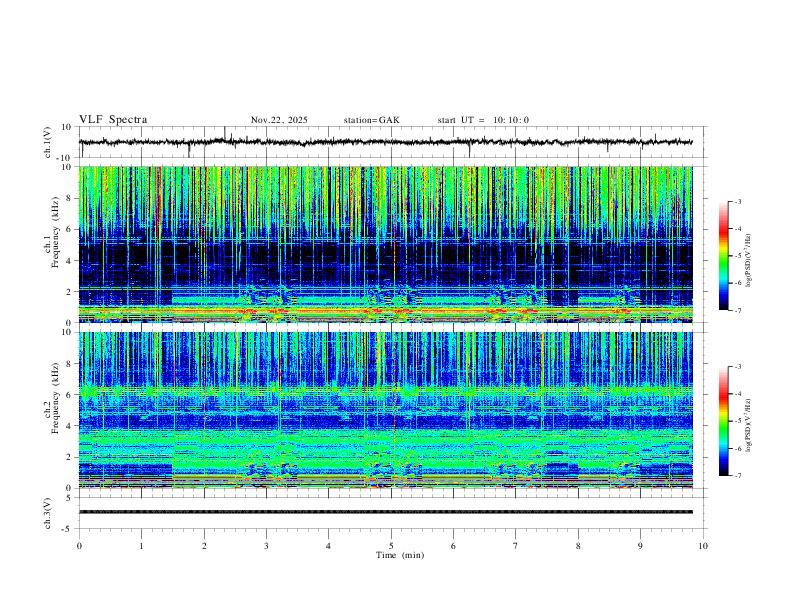Click the "0" tick on the Time axis

[x=79, y=546]
